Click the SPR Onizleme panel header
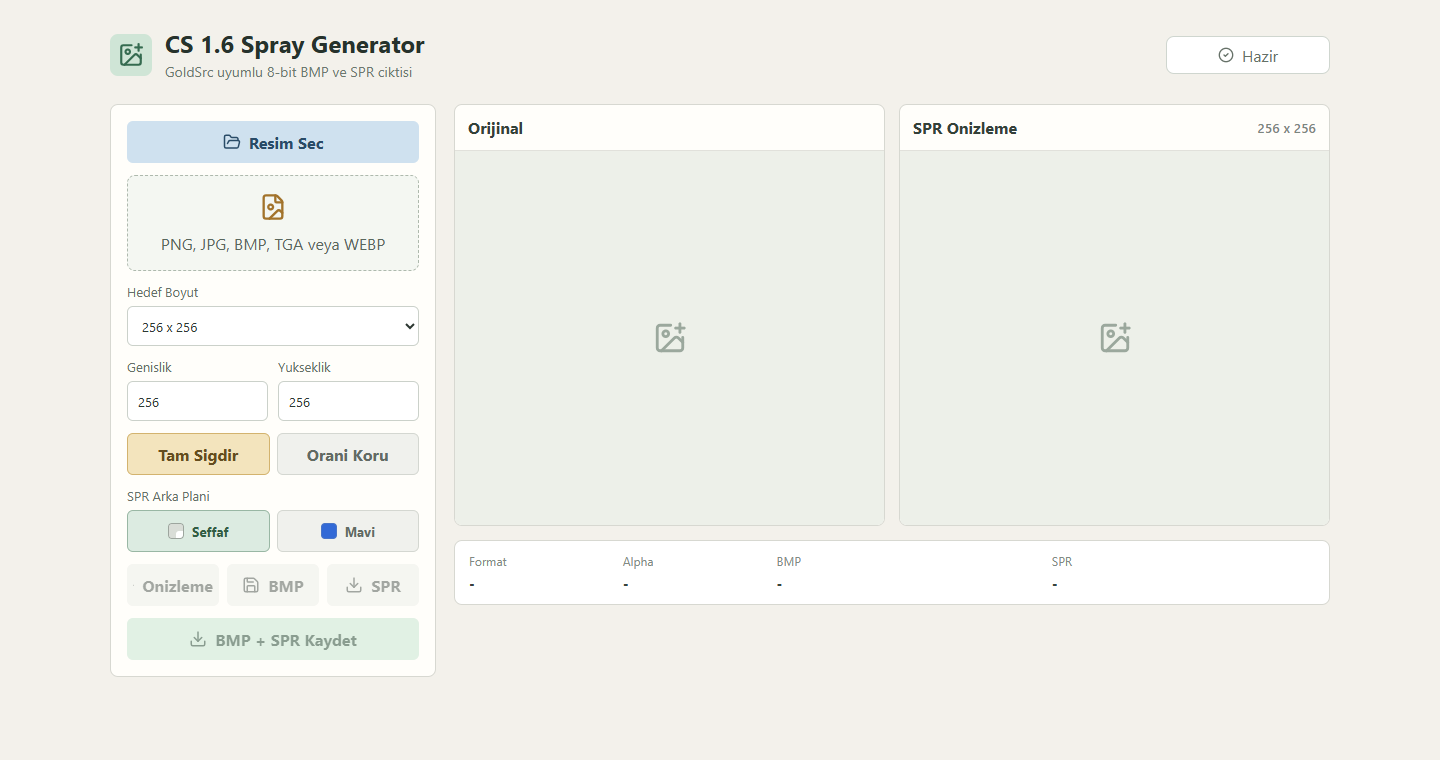This screenshot has width=1440, height=760. [1115, 128]
